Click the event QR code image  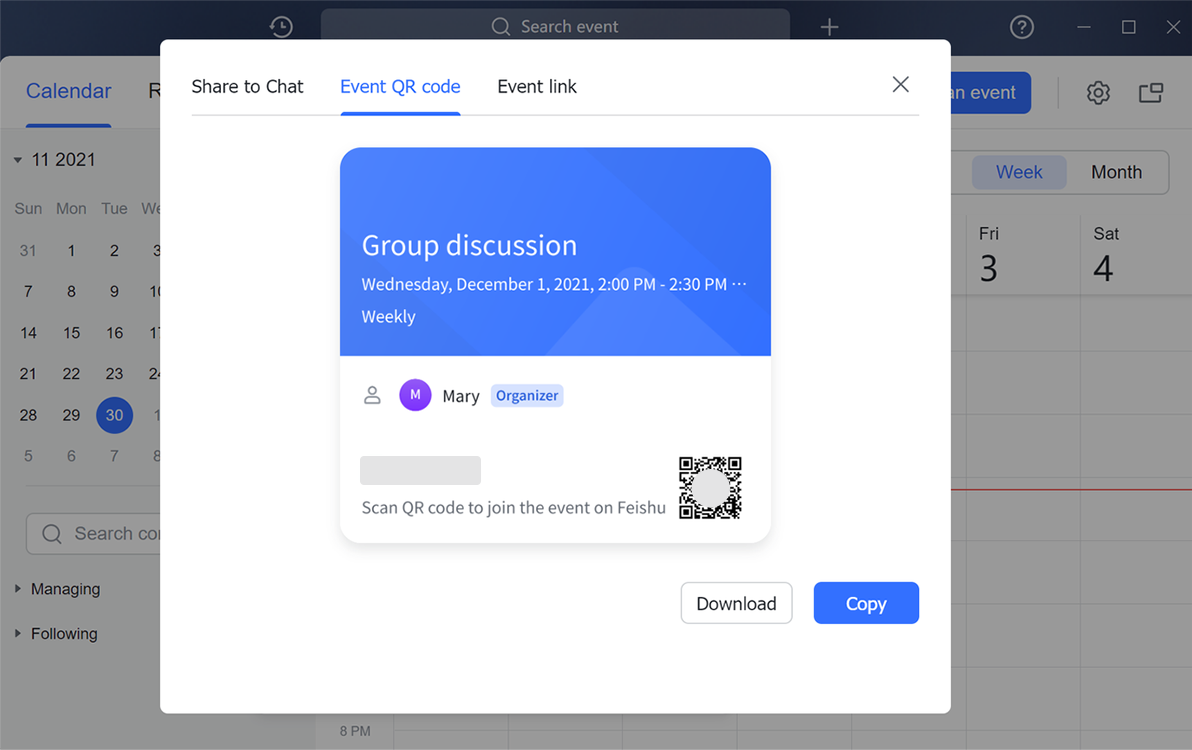coord(710,488)
